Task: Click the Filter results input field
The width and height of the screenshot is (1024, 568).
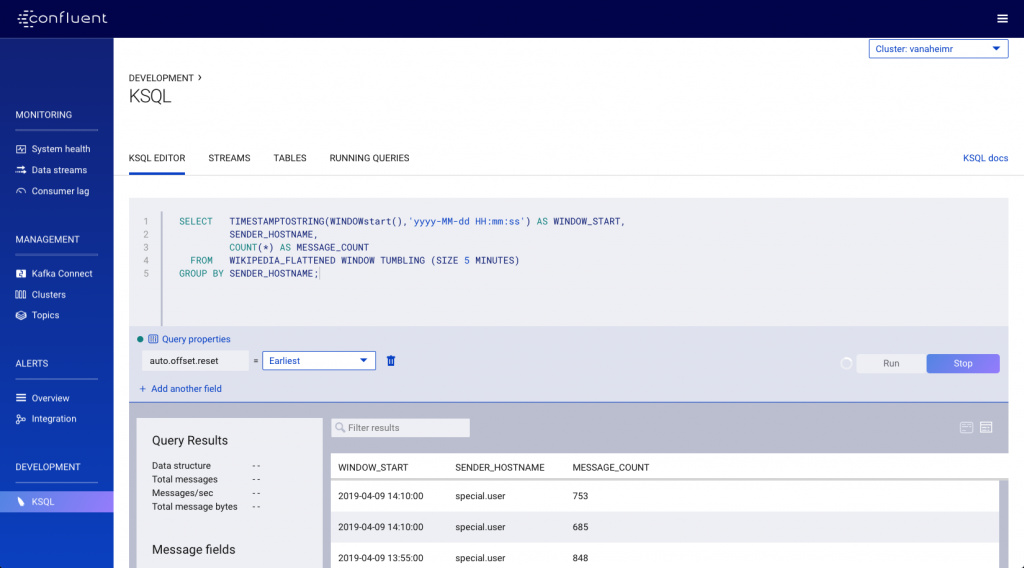Action: click(400, 428)
